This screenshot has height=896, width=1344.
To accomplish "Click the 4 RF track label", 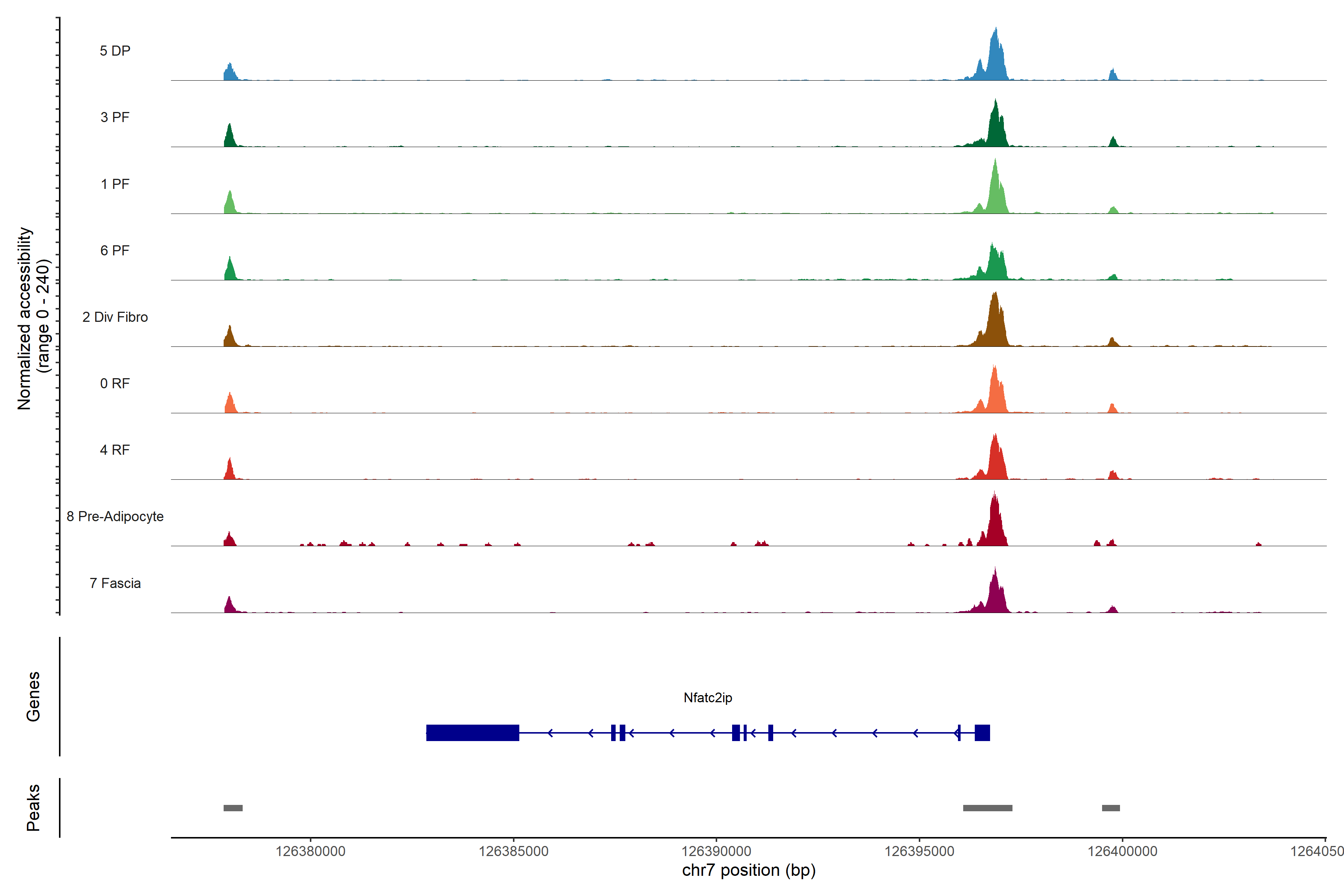I will pos(115,450).
